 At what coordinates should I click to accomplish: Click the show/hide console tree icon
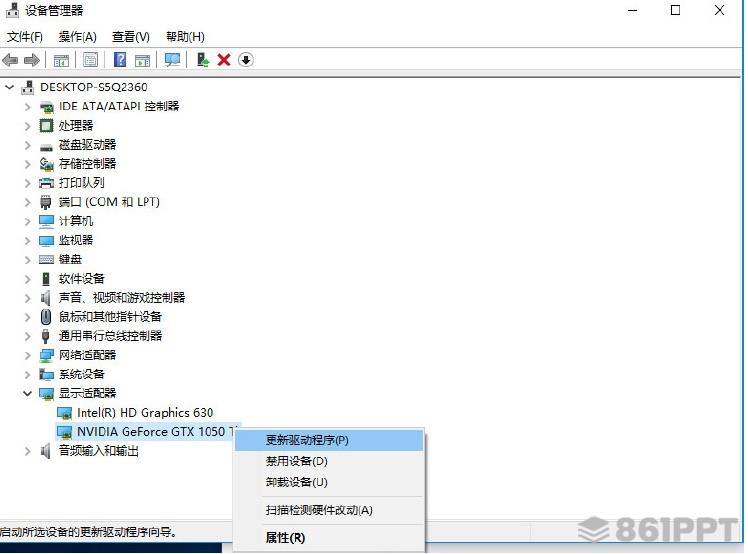click(x=61, y=60)
